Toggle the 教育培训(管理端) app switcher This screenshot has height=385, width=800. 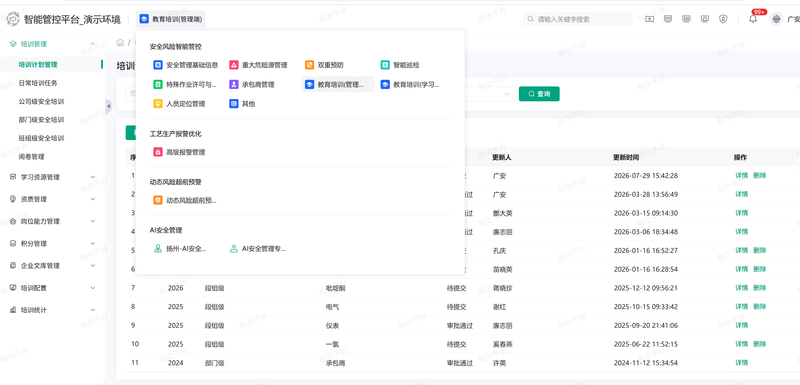pyautogui.click(x=171, y=19)
